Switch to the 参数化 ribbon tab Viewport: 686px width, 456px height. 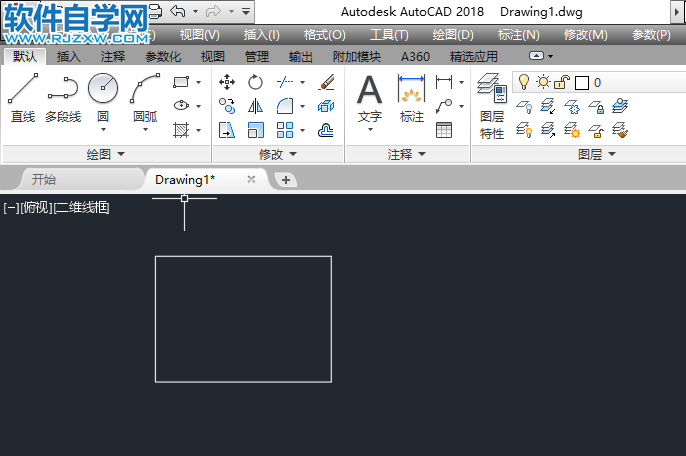[163, 56]
